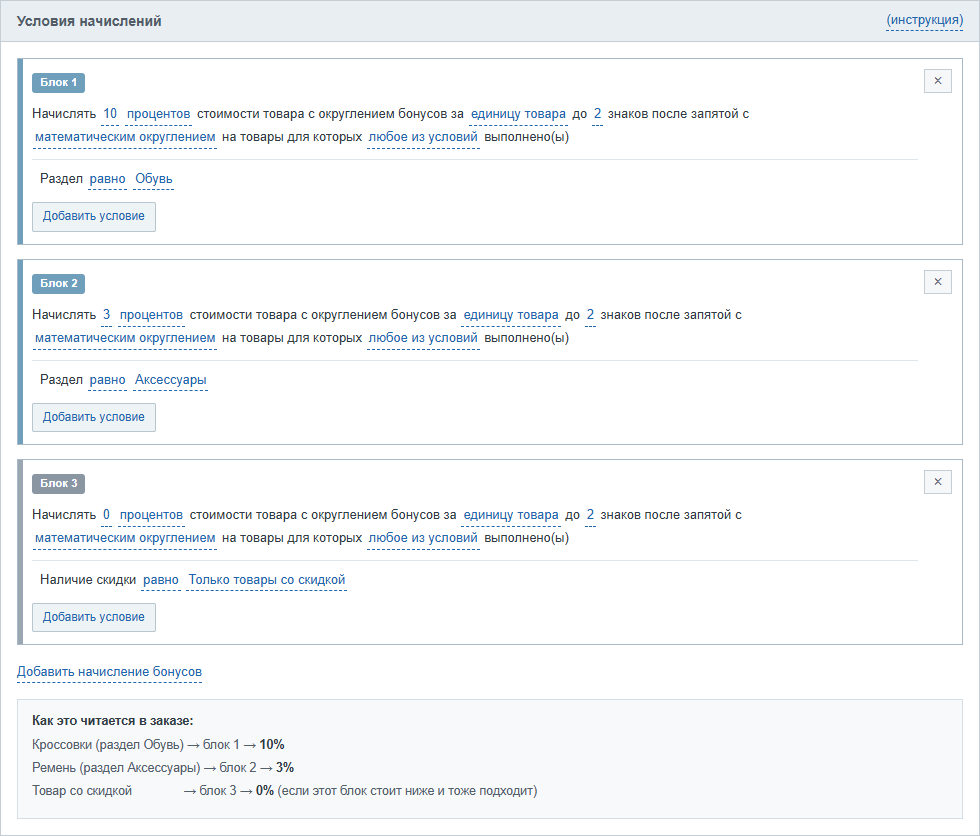The image size is (980, 836).
Task: Change математическим округлением in Блок 3
Action: pos(125,538)
